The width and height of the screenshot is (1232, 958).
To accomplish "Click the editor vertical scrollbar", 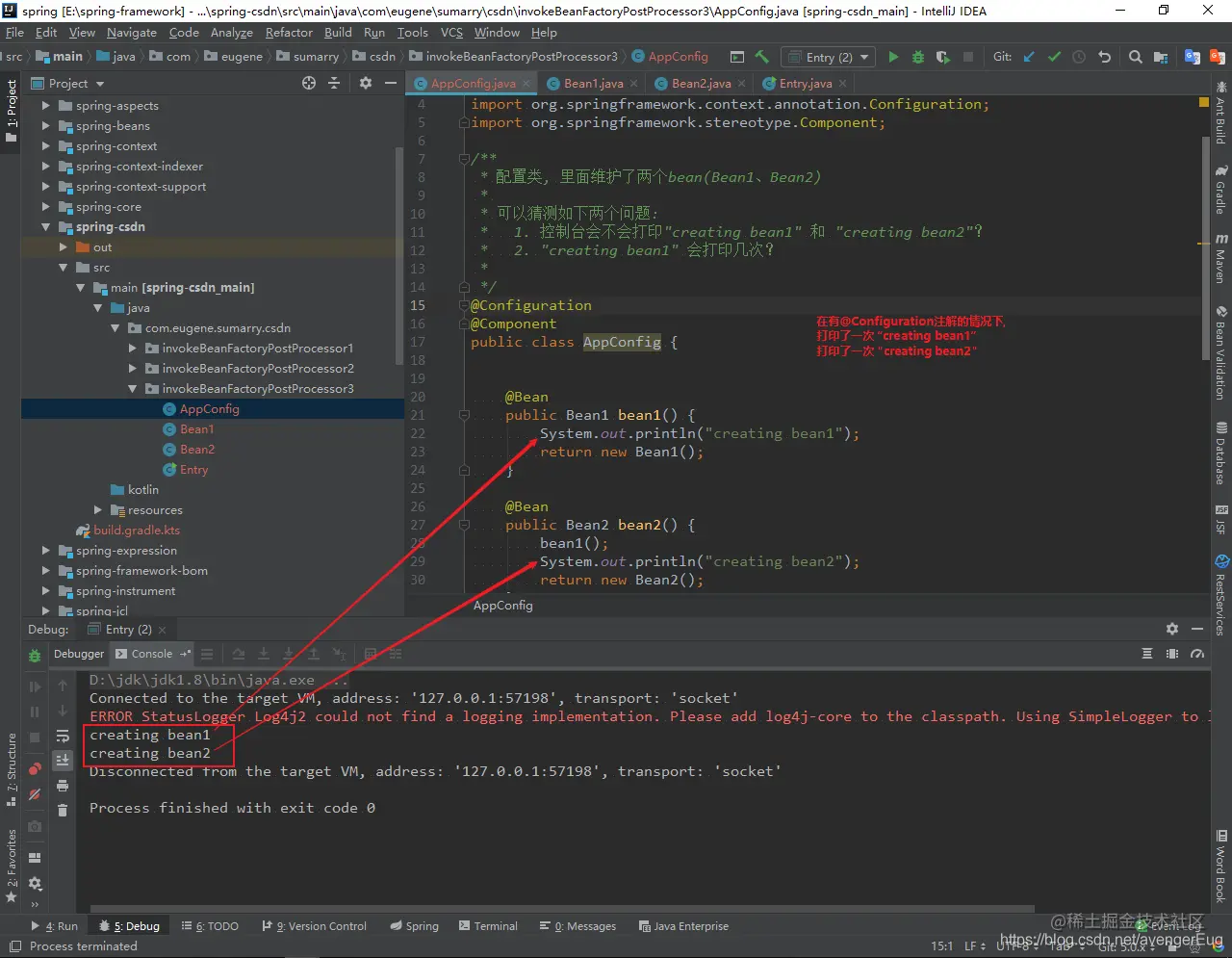I will coord(1204,247).
